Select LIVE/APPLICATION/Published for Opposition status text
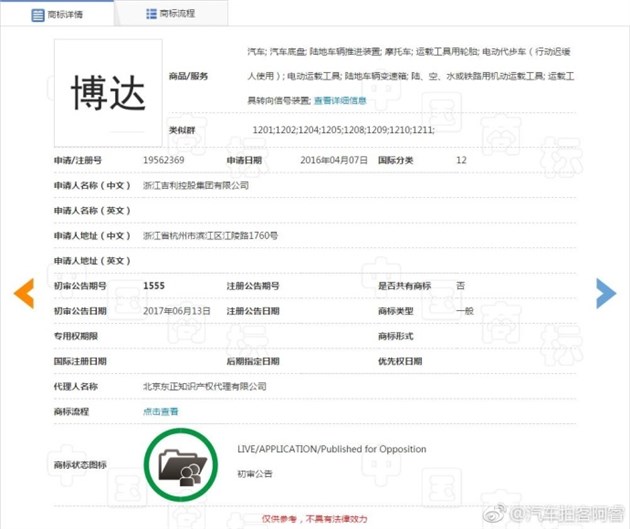The width and height of the screenshot is (630, 529). point(331,449)
